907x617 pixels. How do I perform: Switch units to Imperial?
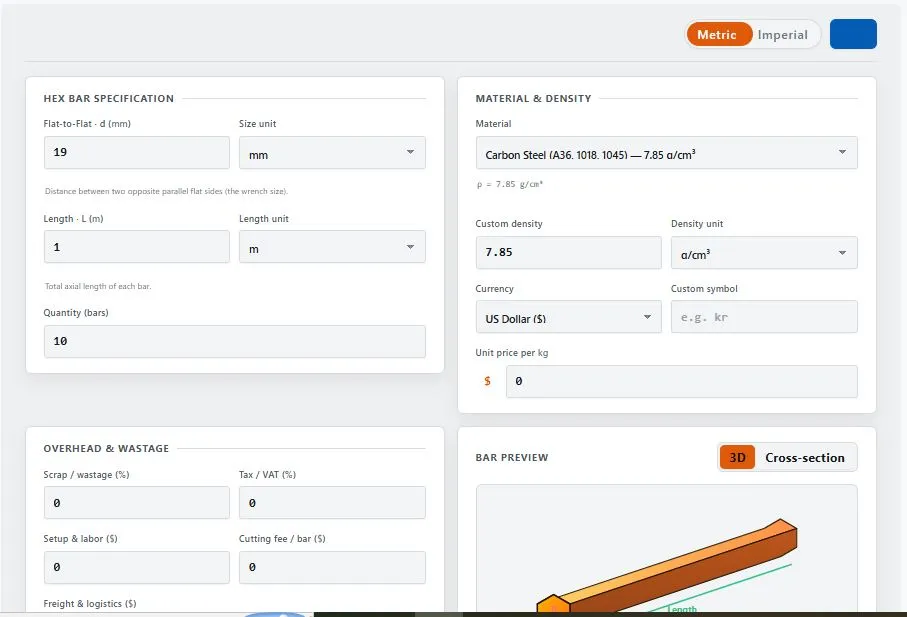[x=783, y=35]
